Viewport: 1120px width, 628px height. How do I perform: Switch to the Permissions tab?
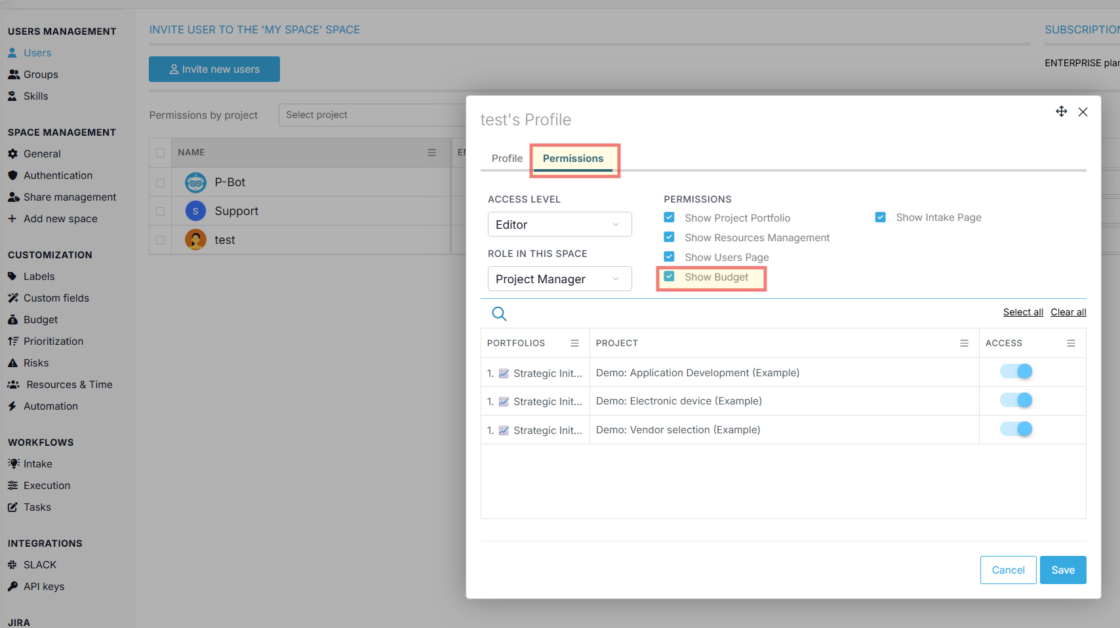click(575, 158)
